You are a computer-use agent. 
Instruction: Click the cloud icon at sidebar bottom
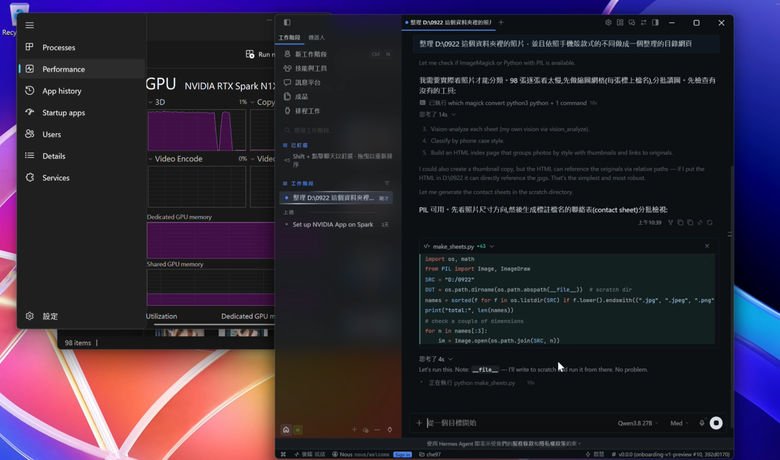click(366, 430)
